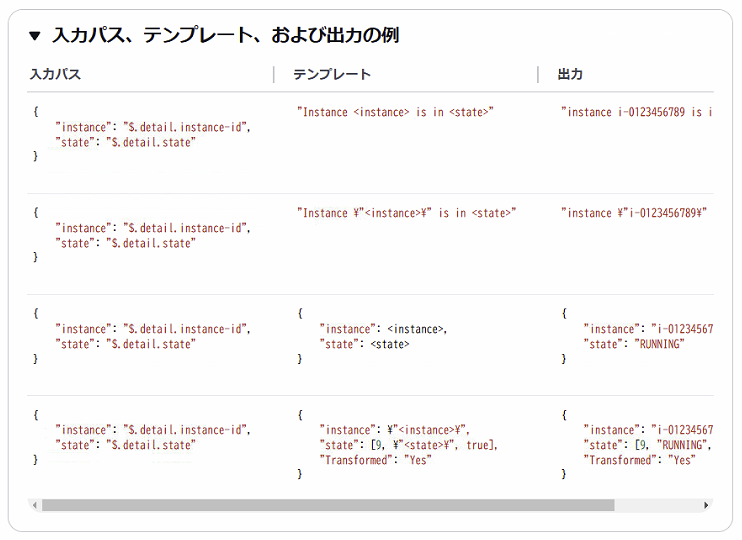Image resolution: width=742 pixels, height=540 pixels.
Task: Select template with ¥"<instance>¥" escaped quotes string
Action: tap(406, 213)
